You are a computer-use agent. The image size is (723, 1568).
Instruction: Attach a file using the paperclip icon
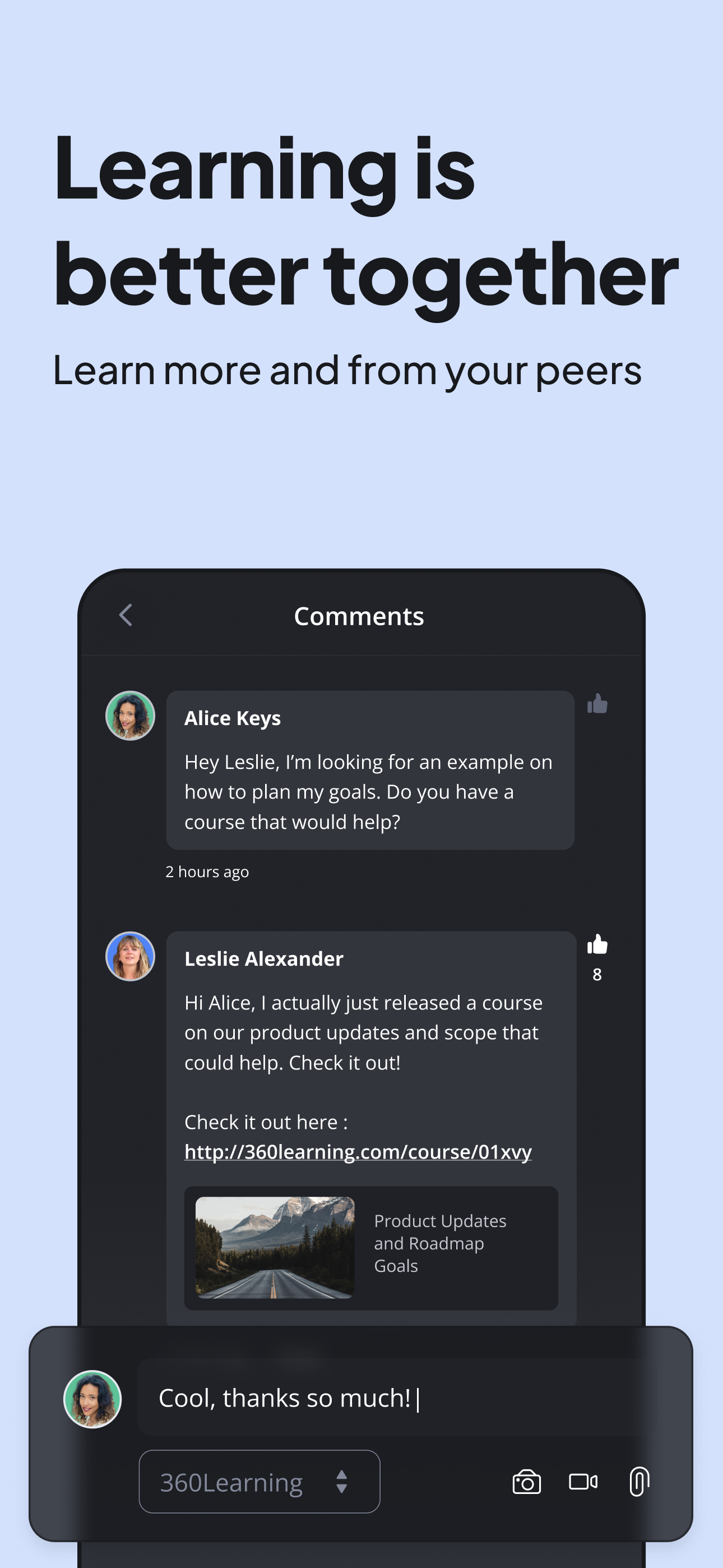click(x=639, y=1481)
